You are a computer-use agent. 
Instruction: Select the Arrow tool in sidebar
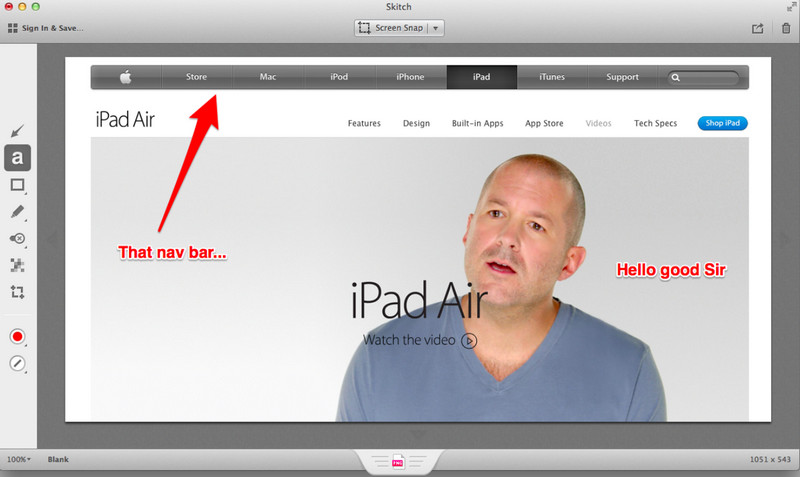[17, 131]
